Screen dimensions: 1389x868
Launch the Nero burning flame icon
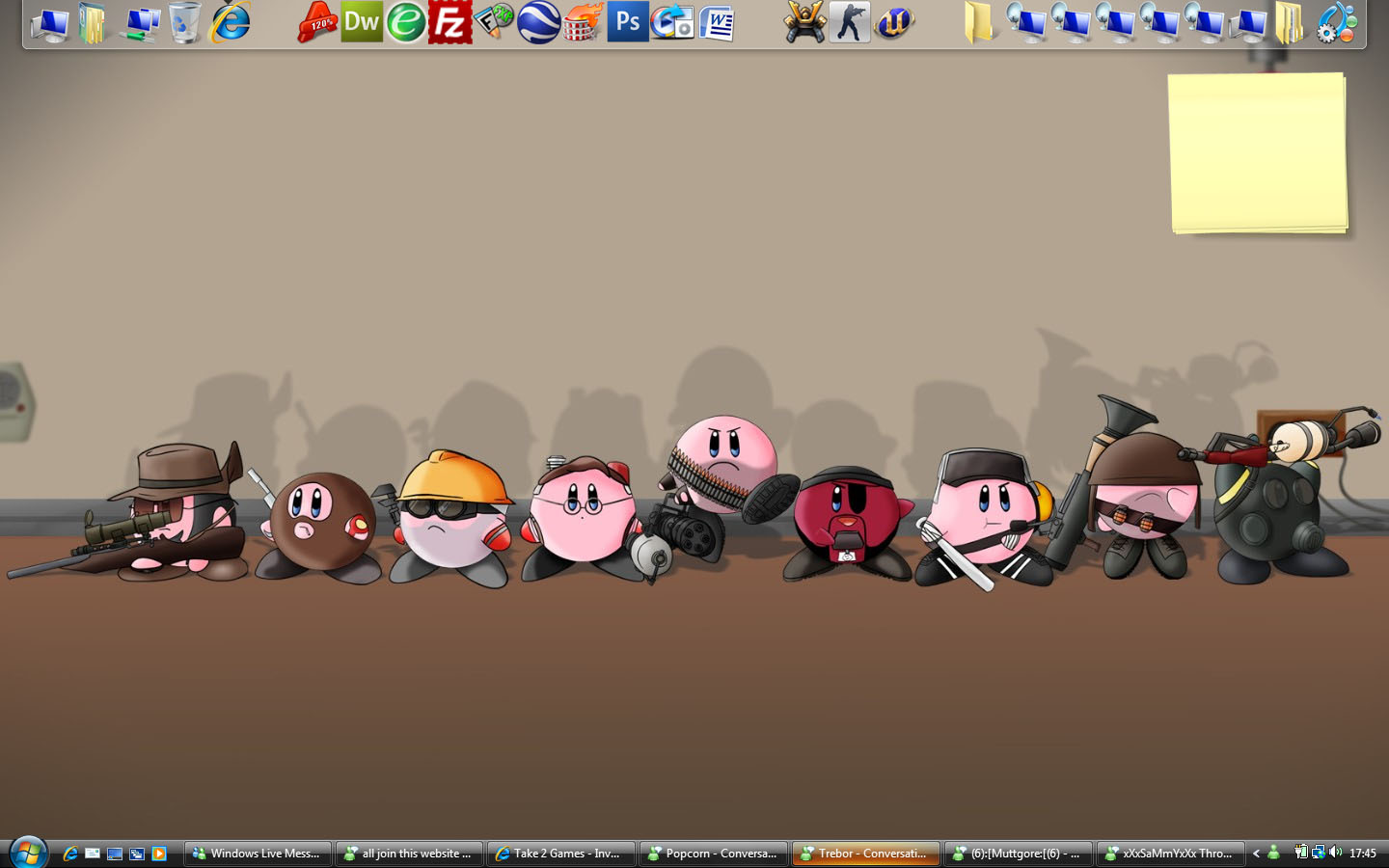point(583,22)
